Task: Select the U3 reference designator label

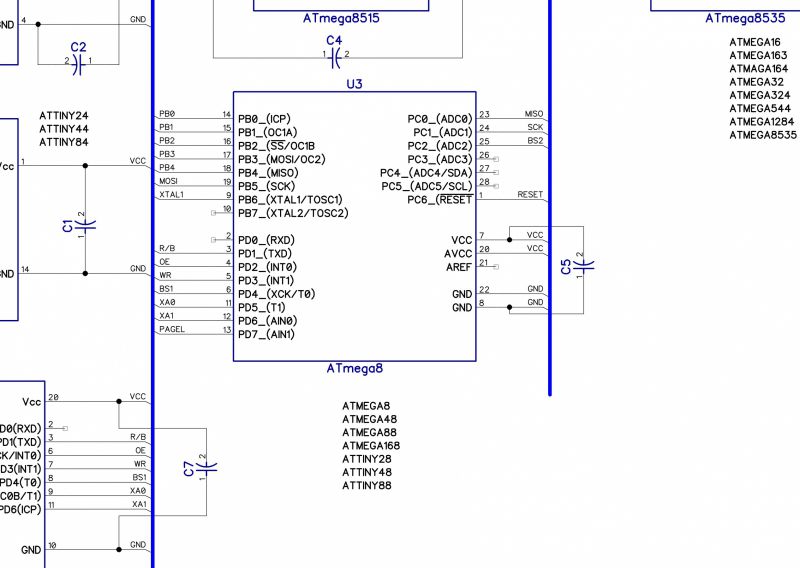Action: 354,85
